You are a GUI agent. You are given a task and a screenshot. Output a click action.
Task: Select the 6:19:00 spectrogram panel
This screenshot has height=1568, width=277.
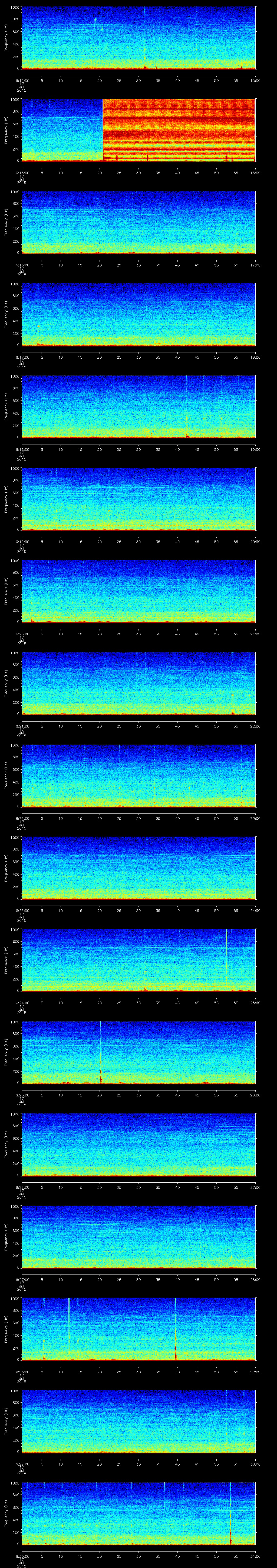pos(139,499)
